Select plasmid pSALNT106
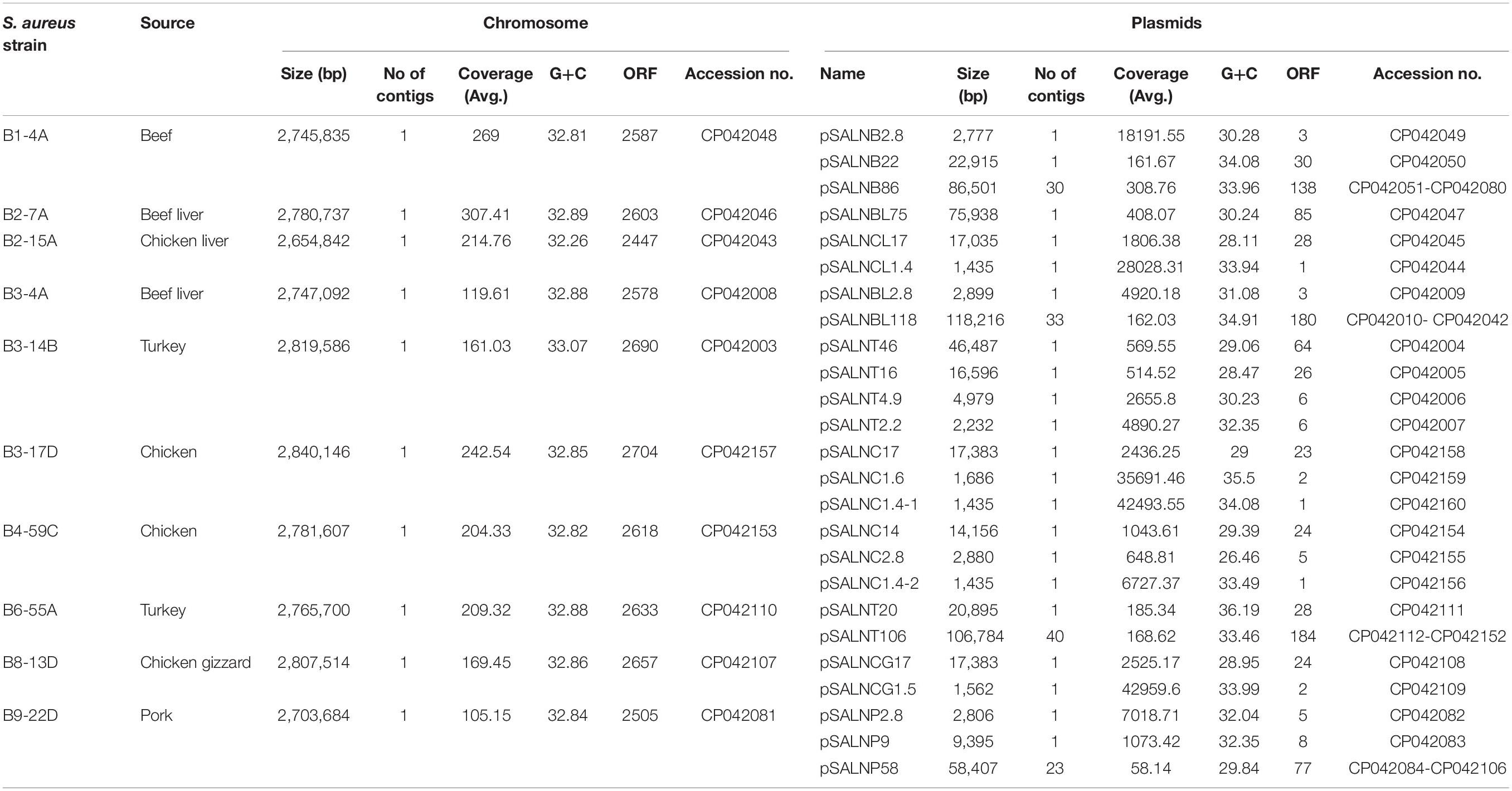Screen dimensions: 1512x791 863,637
